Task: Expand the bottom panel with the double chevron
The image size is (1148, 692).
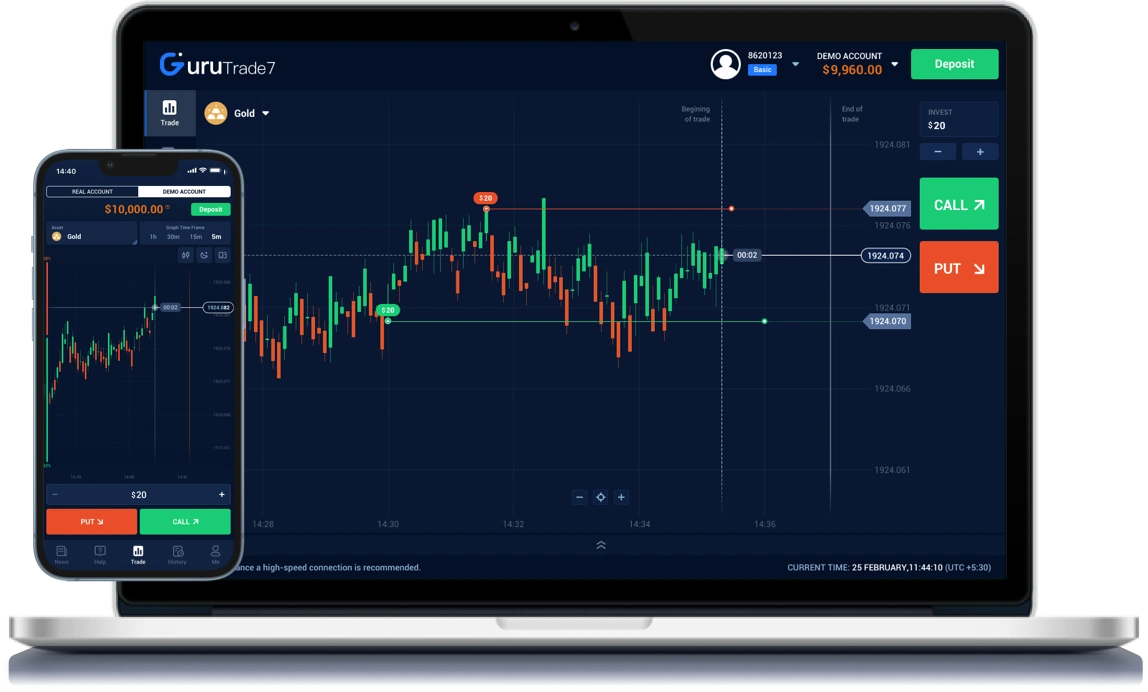Action: point(600,545)
